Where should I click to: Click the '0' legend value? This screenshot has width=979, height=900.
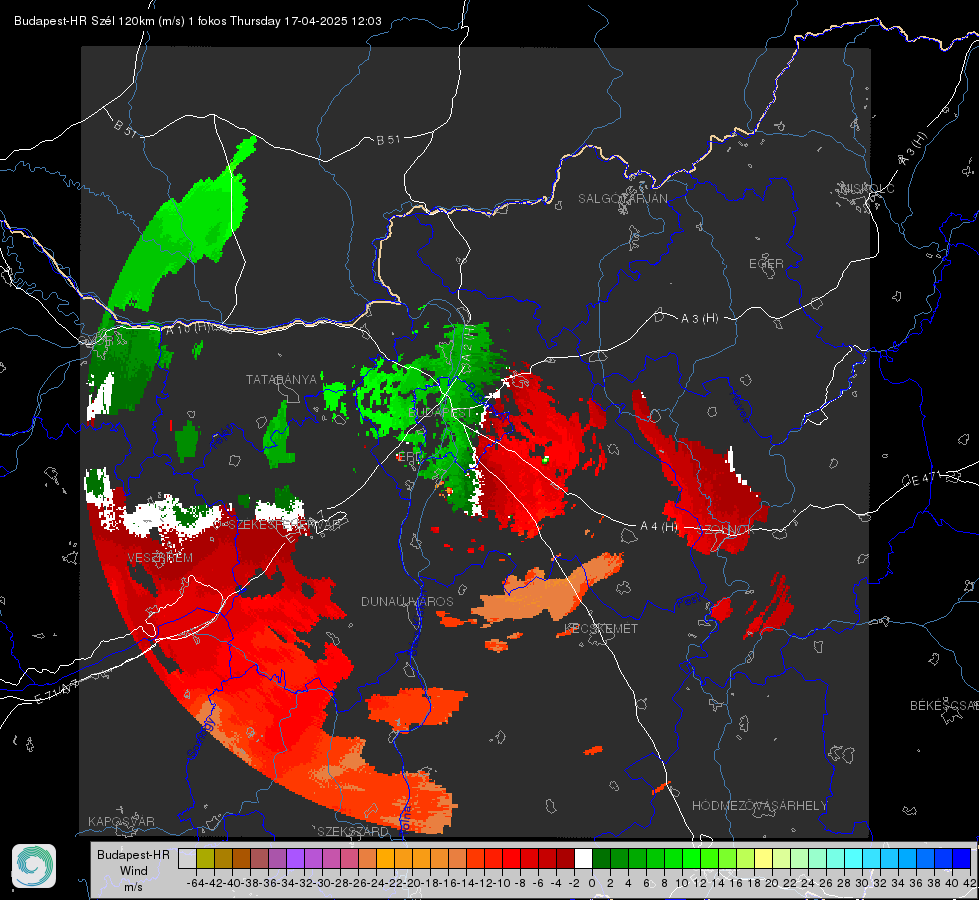(592, 883)
